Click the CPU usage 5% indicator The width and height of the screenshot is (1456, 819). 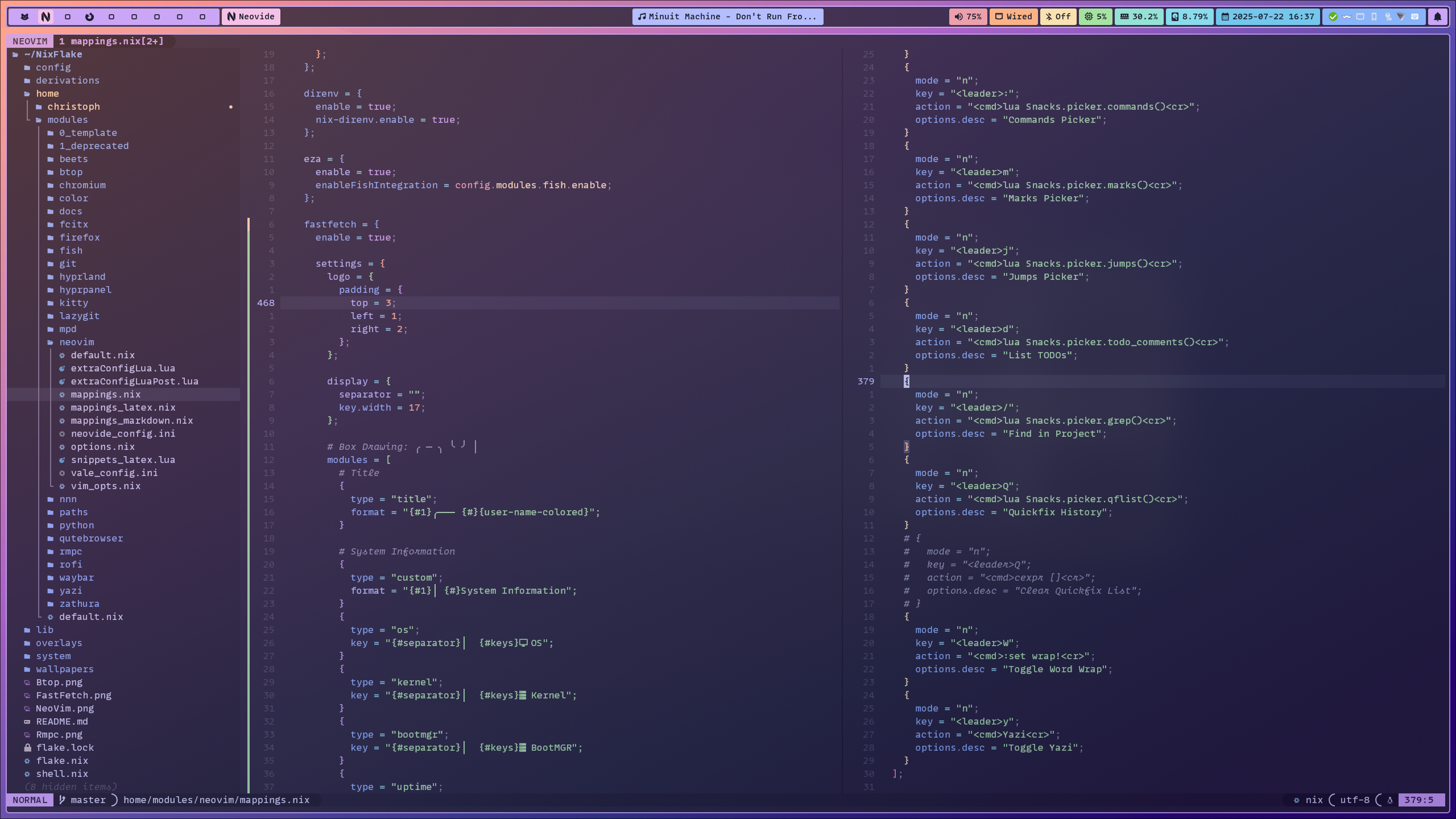(x=1095, y=16)
